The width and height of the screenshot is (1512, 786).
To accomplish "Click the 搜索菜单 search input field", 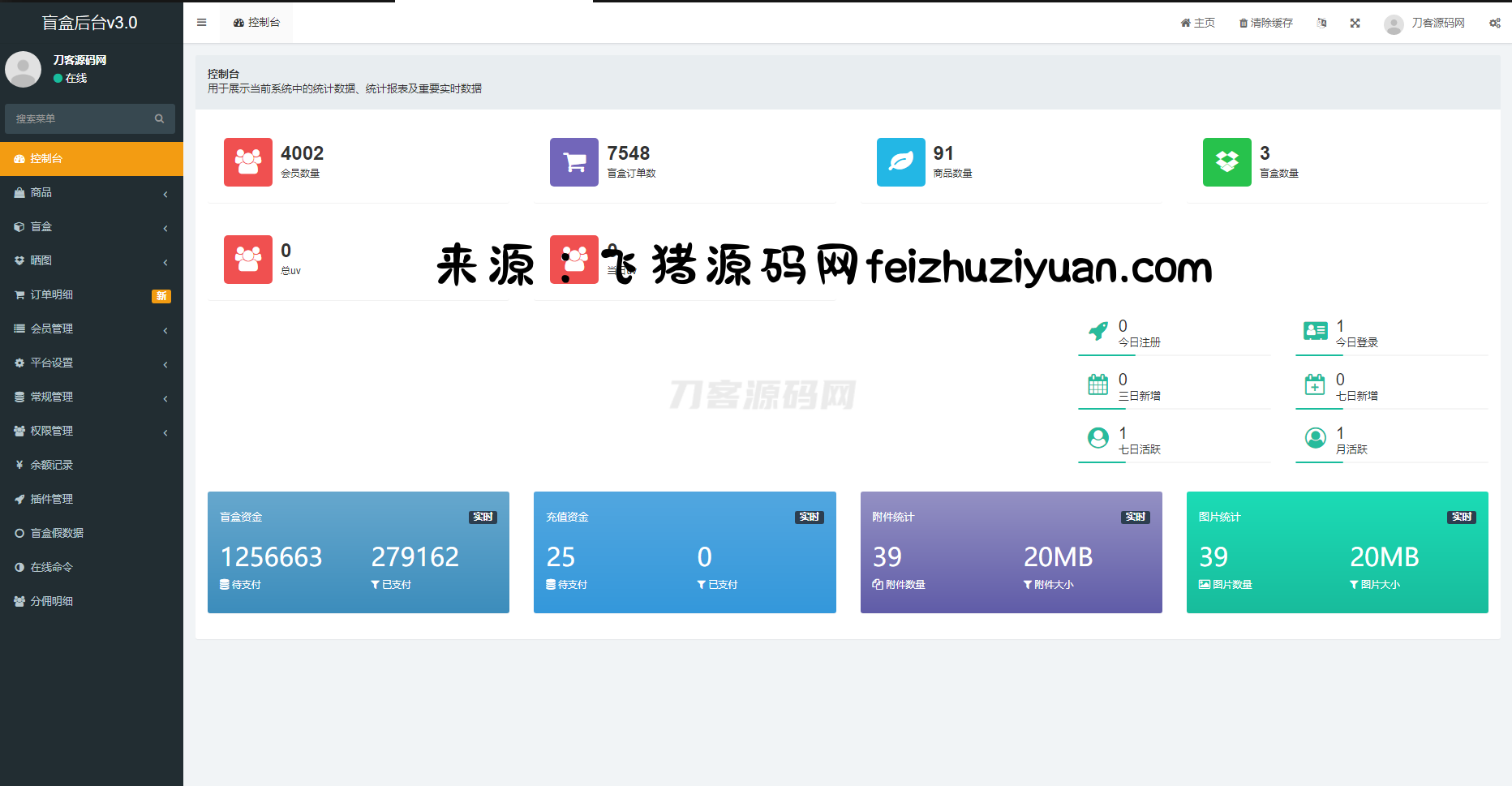I will point(81,119).
